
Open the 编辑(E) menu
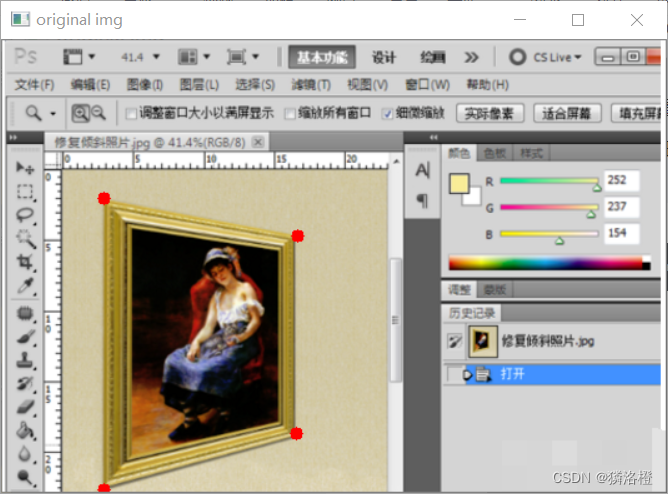[x=90, y=85]
